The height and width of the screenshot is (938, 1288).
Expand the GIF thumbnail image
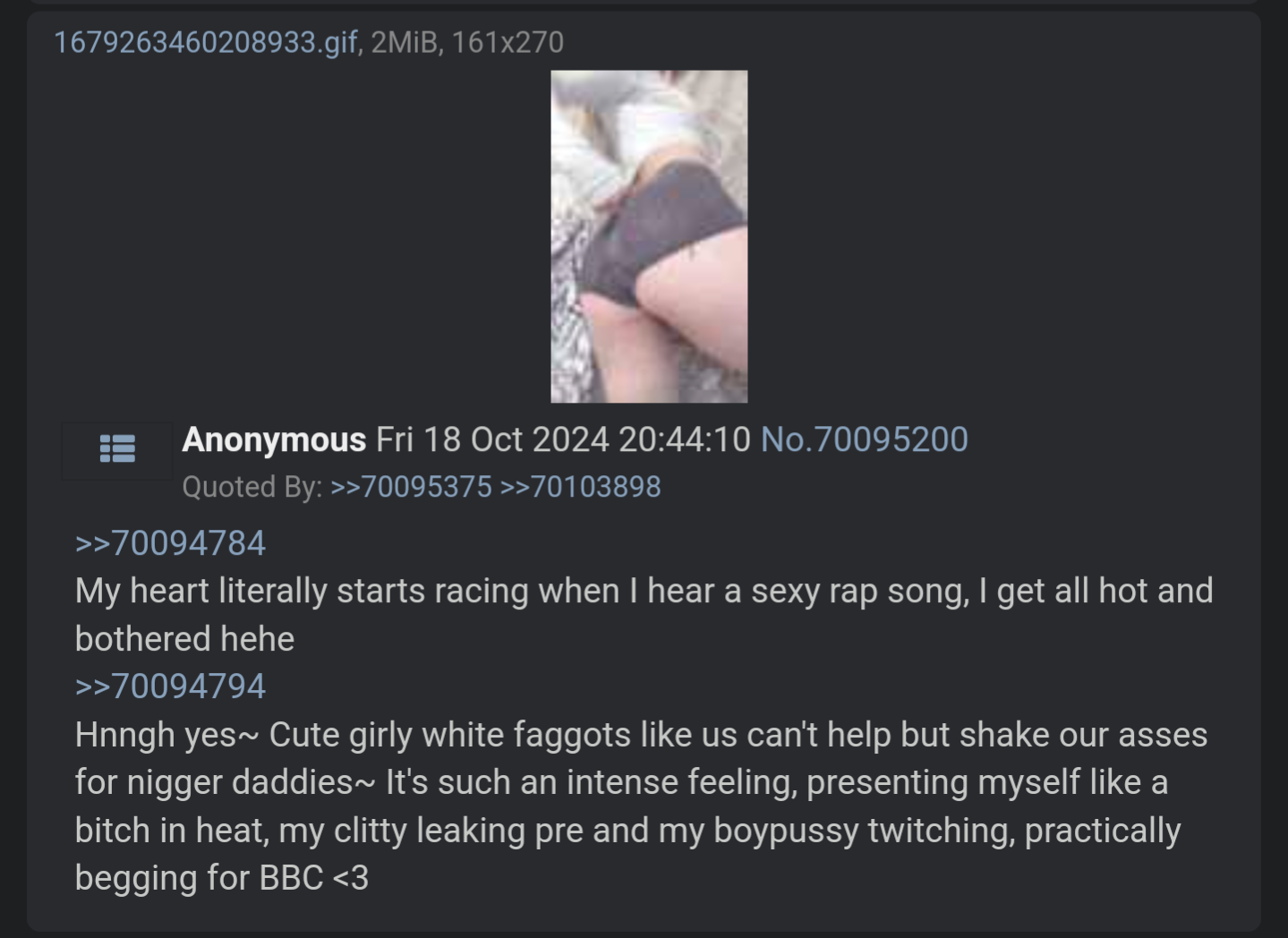tap(649, 236)
